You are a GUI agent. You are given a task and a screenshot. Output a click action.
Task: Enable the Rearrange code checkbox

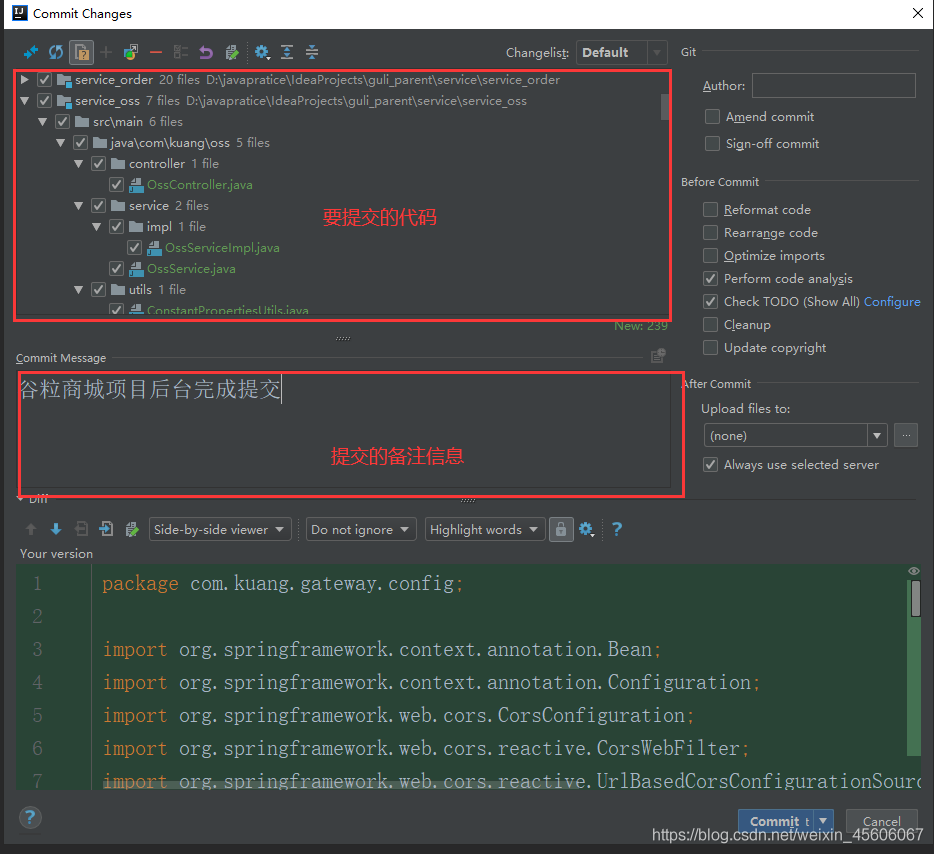click(710, 232)
